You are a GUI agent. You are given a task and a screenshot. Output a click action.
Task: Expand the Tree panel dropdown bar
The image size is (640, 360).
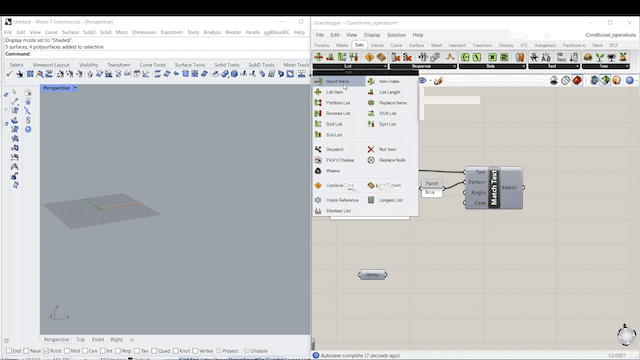coord(606,66)
